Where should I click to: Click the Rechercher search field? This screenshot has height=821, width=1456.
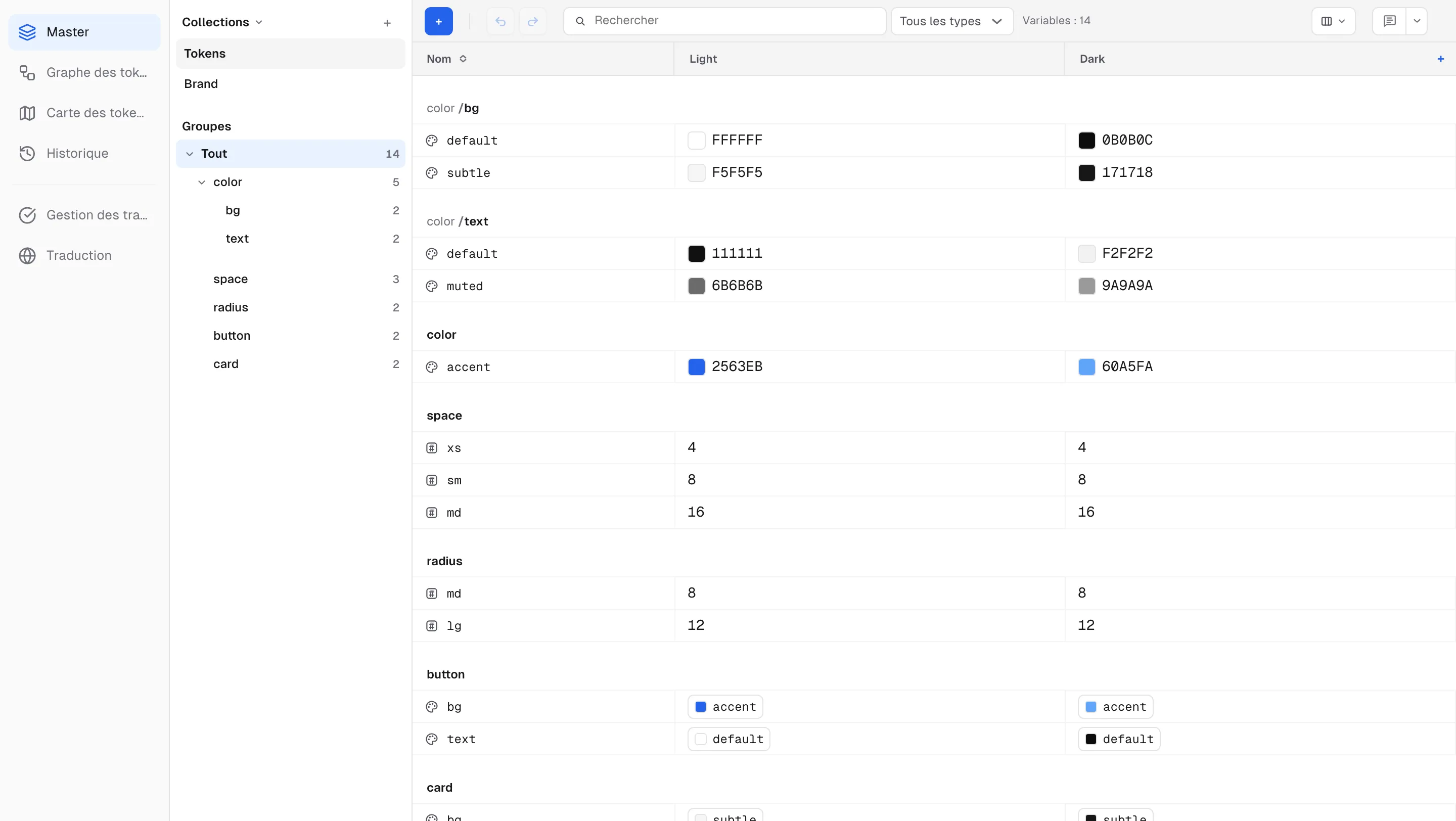pos(724,21)
